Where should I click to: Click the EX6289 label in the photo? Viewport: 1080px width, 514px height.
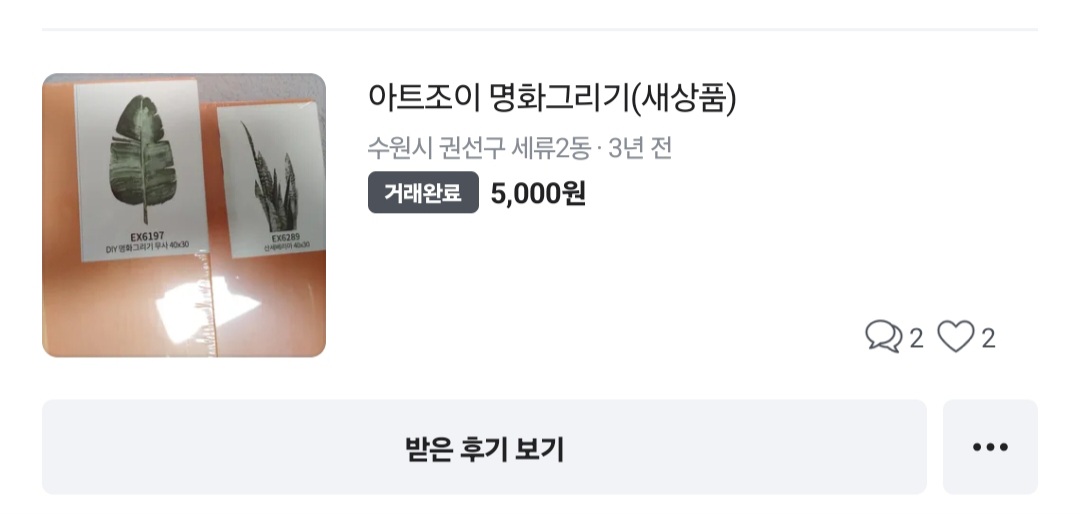pos(285,239)
